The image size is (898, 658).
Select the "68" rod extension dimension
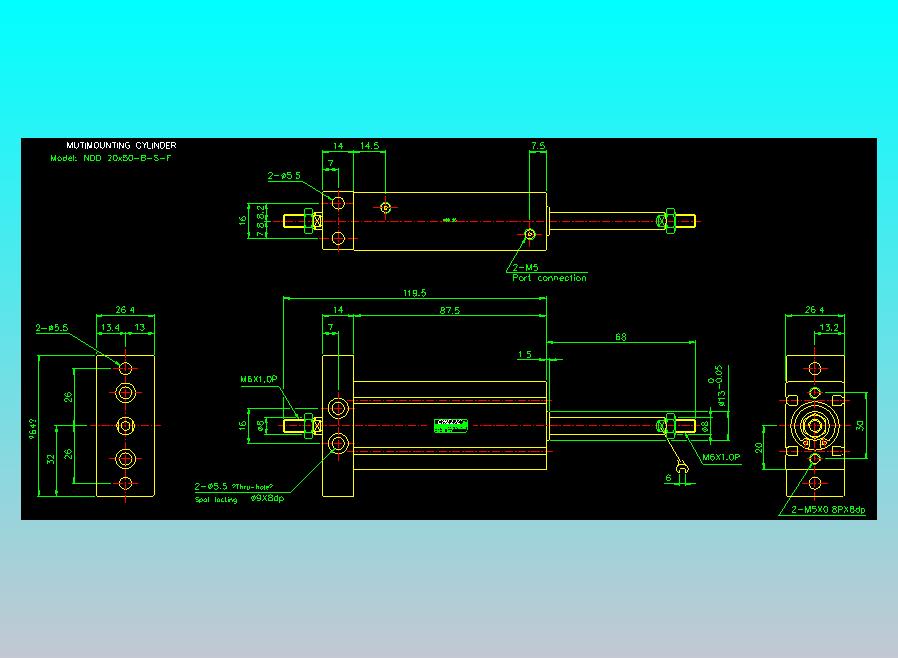coord(621,337)
